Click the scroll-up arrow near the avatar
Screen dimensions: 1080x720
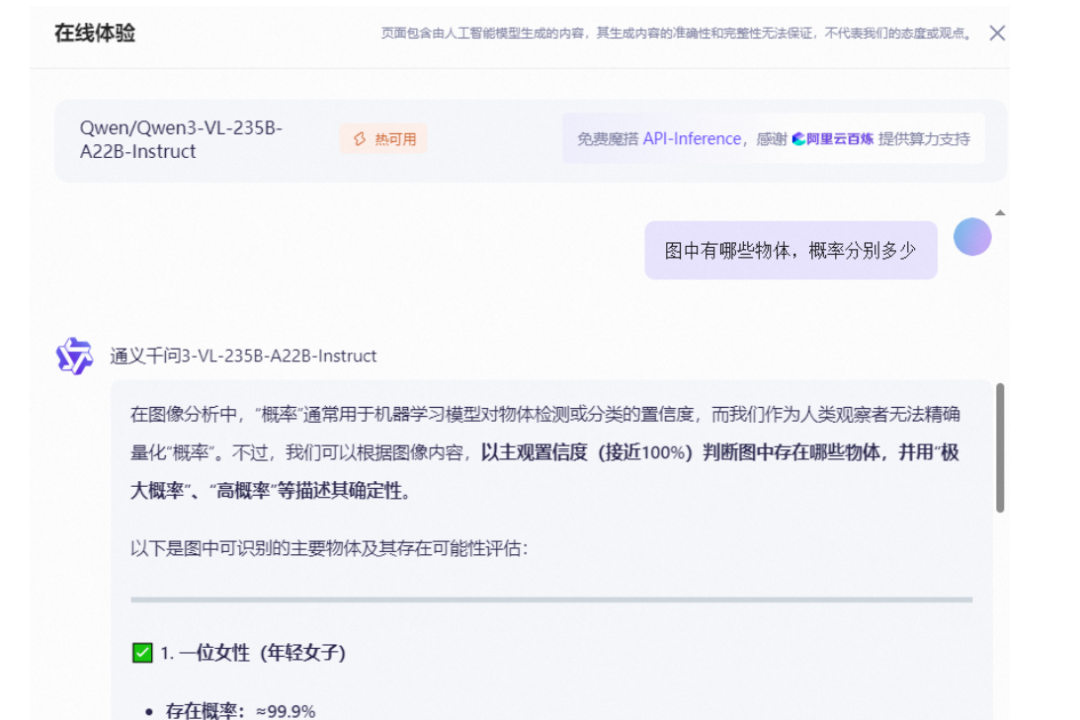[x=1000, y=213]
